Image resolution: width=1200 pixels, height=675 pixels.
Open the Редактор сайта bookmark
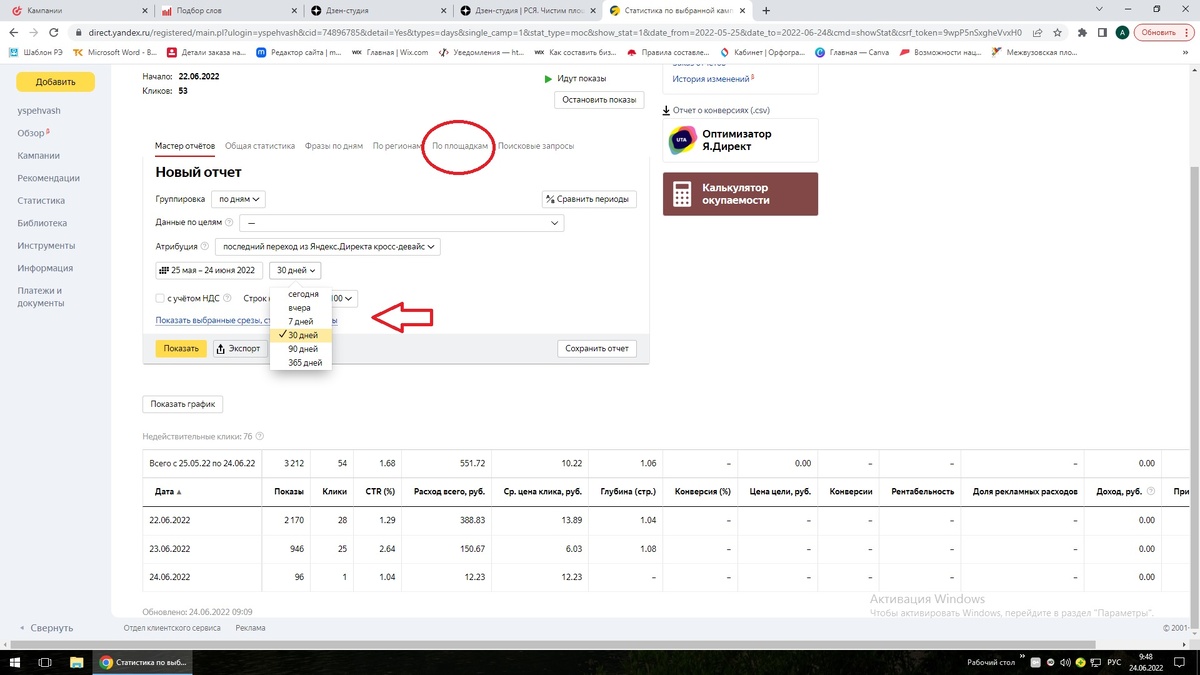click(x=299, y=52)
